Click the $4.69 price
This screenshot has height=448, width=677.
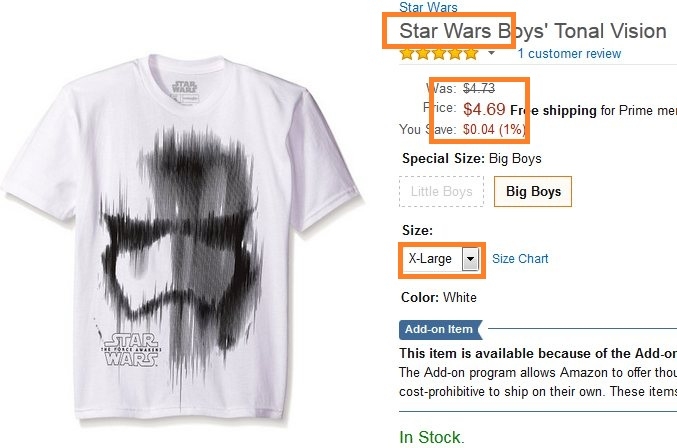[484, 109]
